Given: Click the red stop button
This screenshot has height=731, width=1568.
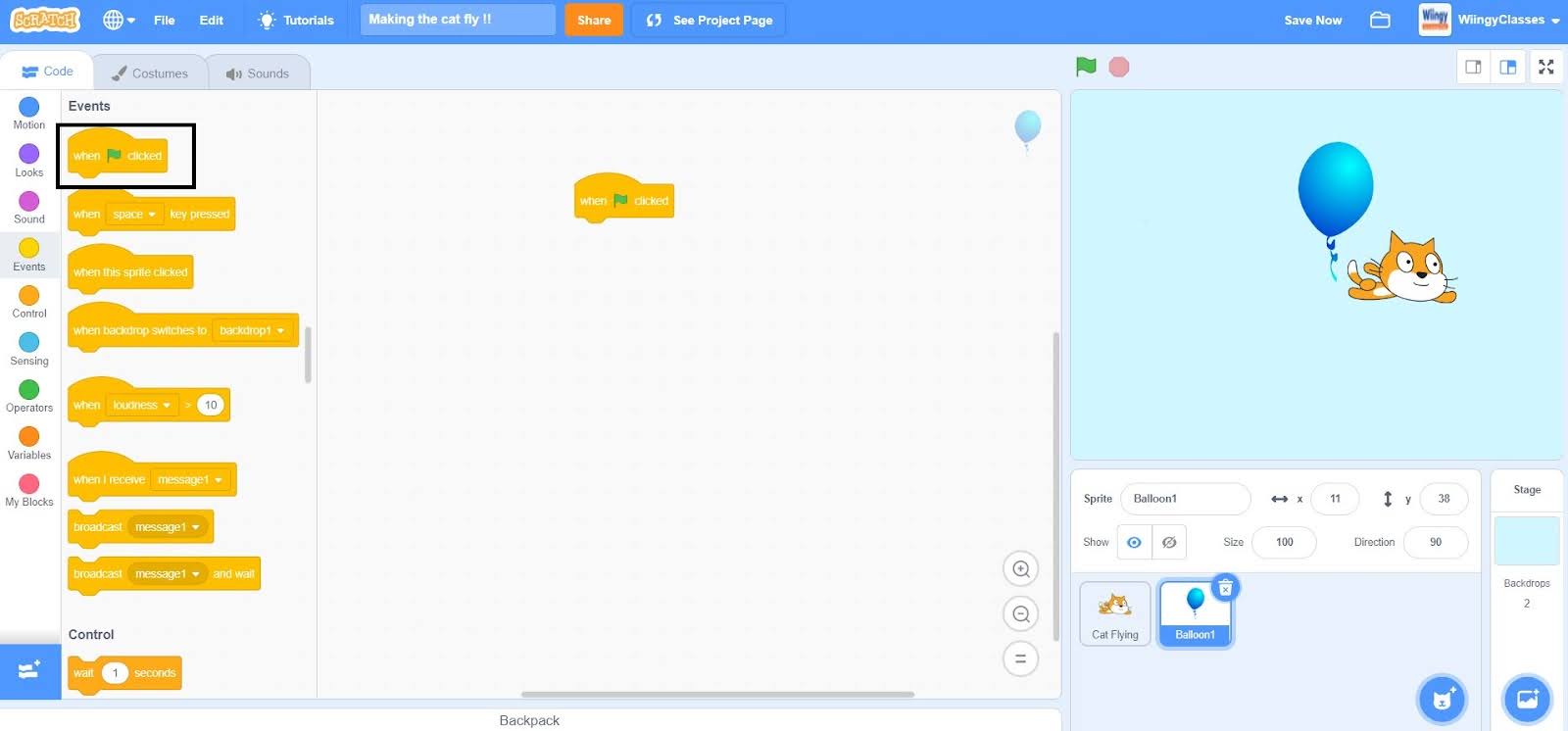Looking at the screenshot, I should point(1119,67).
